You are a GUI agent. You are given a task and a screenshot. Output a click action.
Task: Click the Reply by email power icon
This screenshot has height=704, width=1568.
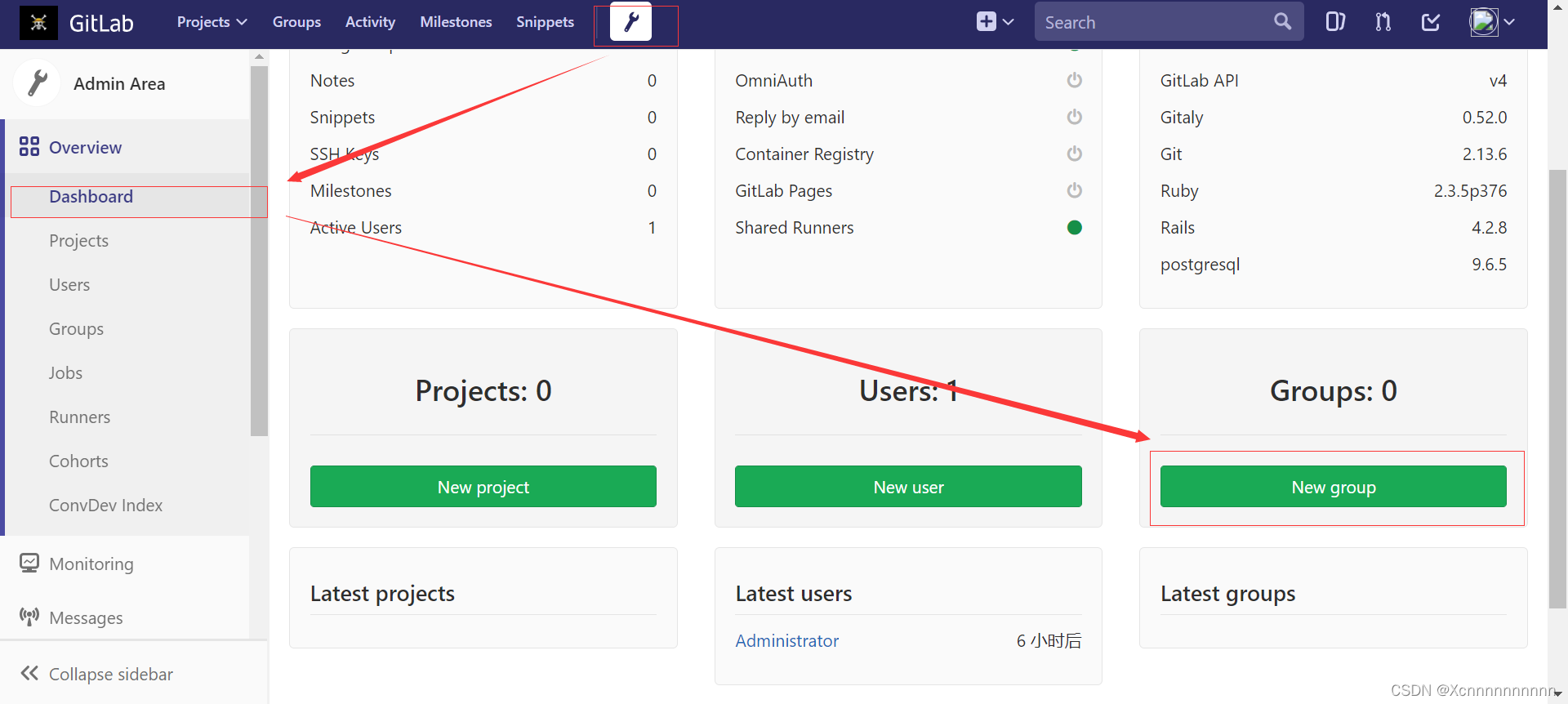tap(1075, 117)
